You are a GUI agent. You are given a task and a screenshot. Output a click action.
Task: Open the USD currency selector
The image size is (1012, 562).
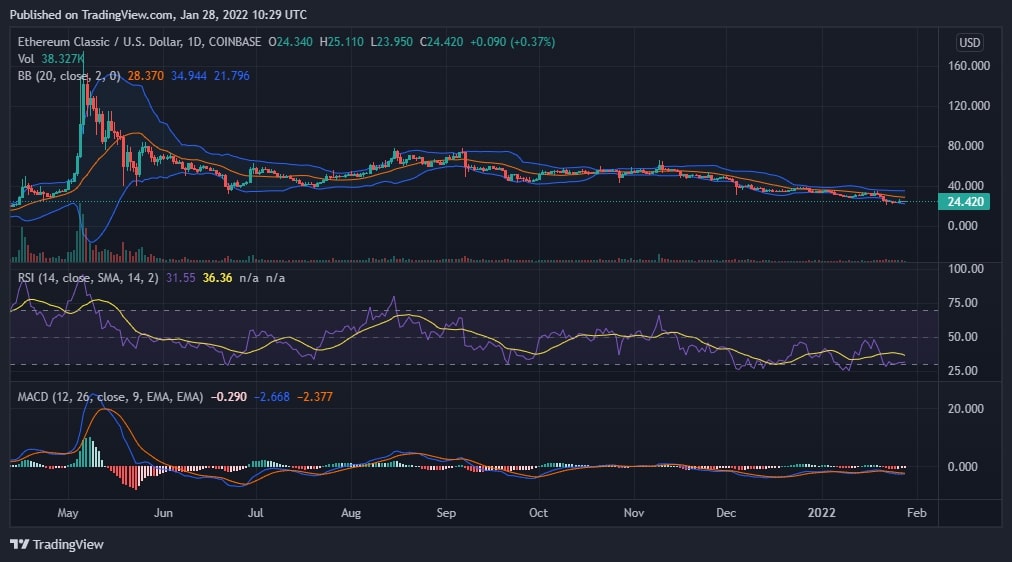(x=969, y=42)
